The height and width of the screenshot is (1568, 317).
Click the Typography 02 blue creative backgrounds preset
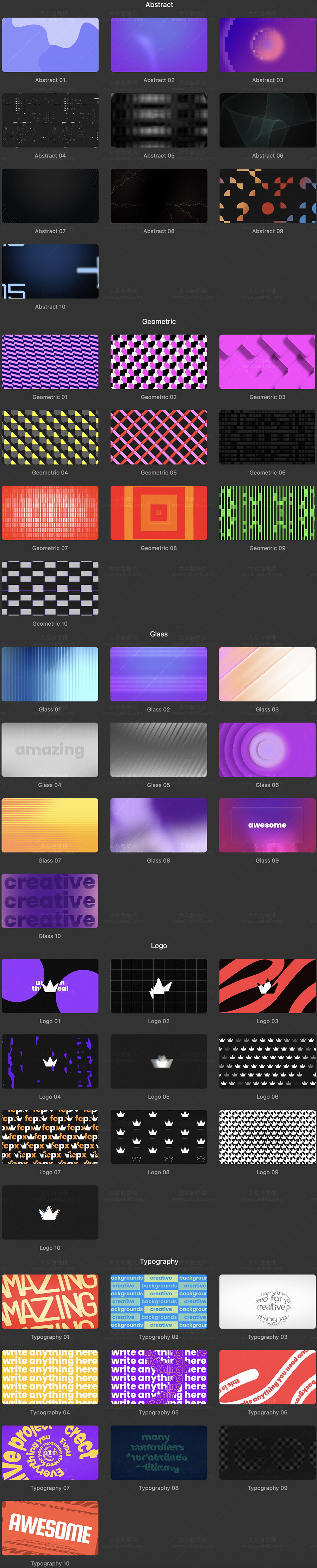point(159,1301)
